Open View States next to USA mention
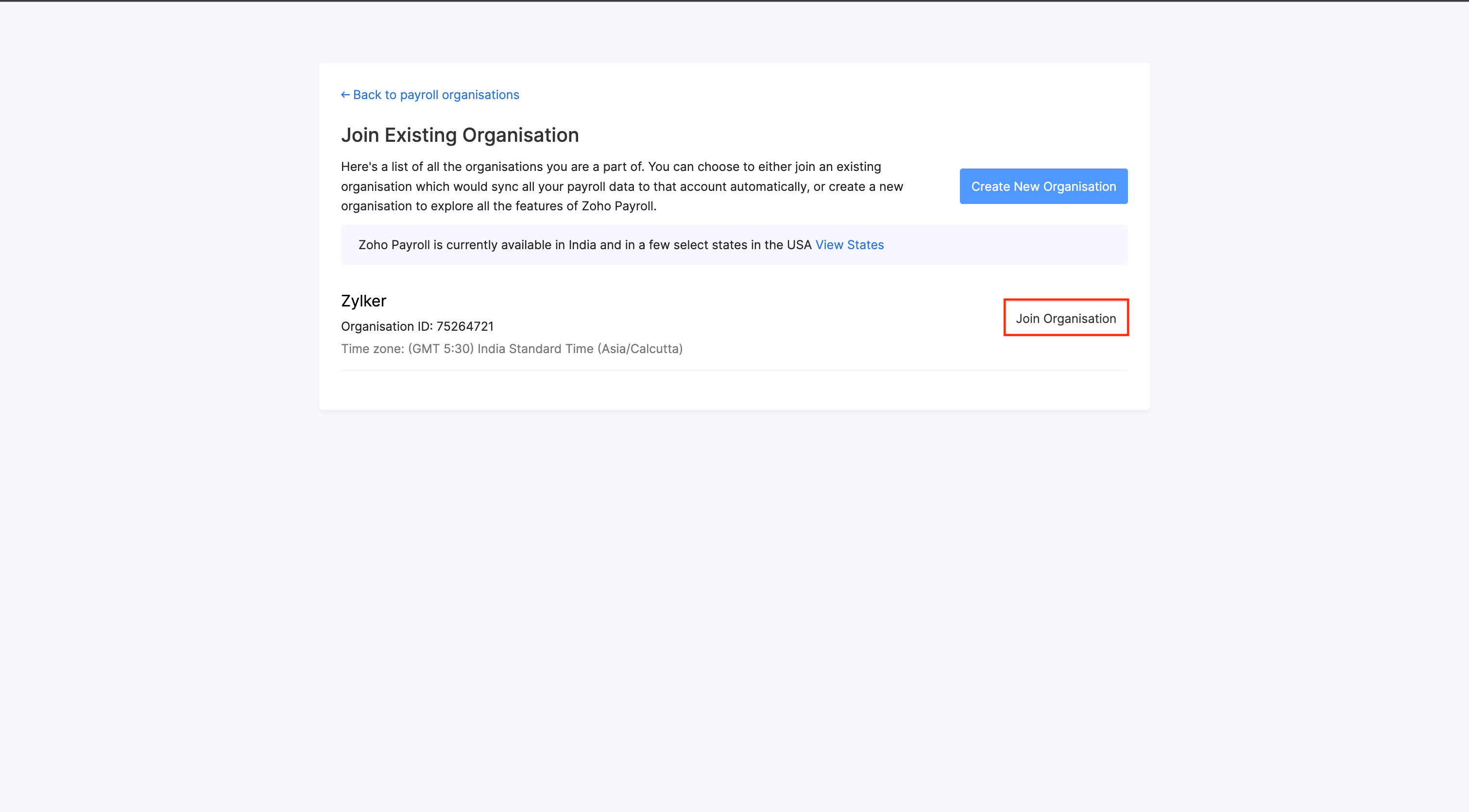This screenshot has width=1469, height=812. pyautogui.click(x=849, y=245)
